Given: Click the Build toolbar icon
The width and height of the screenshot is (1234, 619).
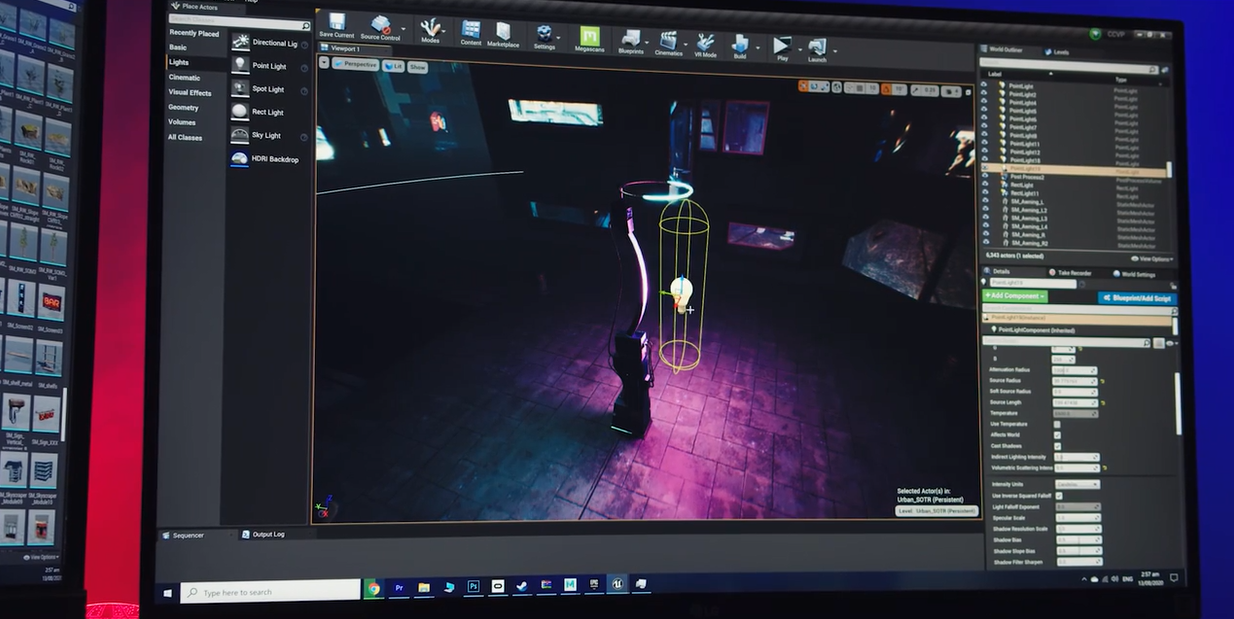Looking at the screenshot, I should (x=740, y=46).
